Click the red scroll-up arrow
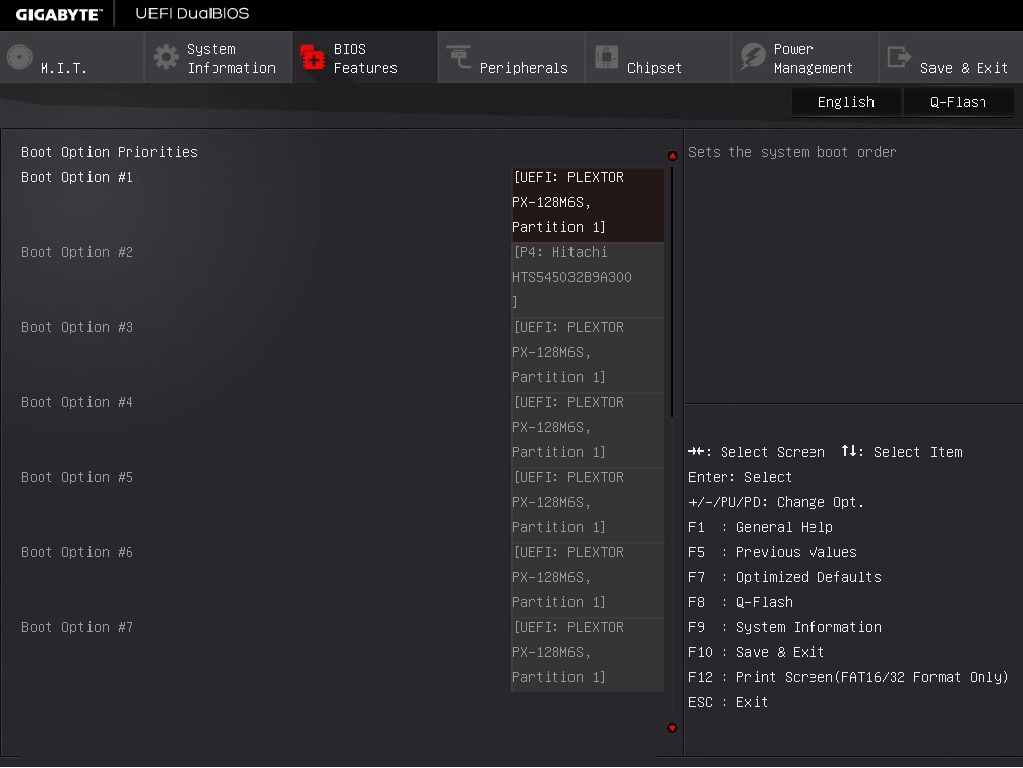 click(672, 156)
